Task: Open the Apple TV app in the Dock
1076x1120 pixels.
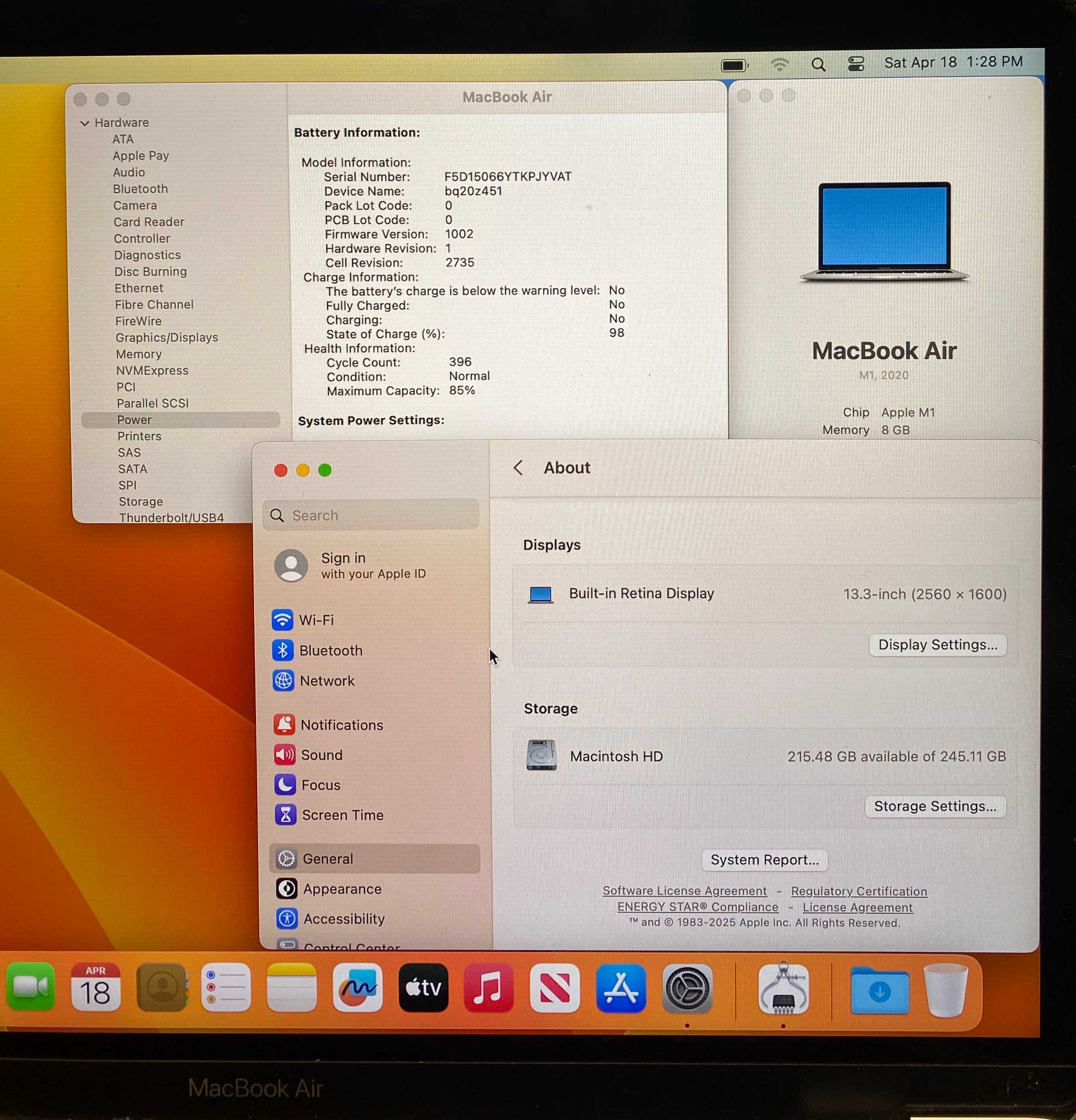Action: [x=424, y=987]
